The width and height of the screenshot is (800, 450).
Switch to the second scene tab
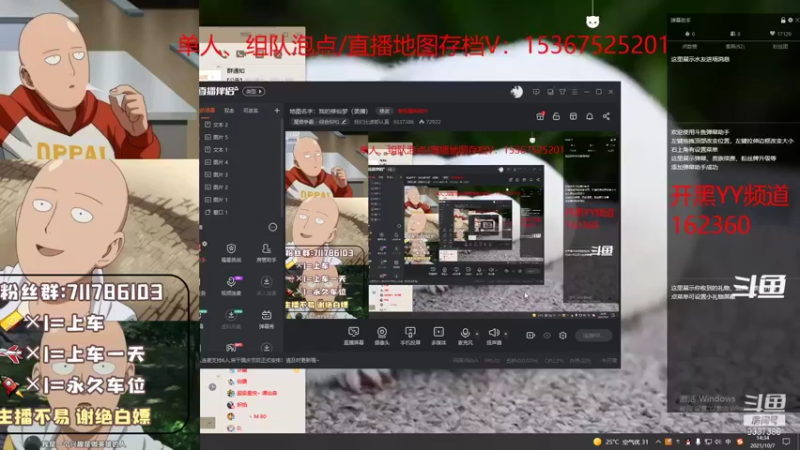(229, 110)
